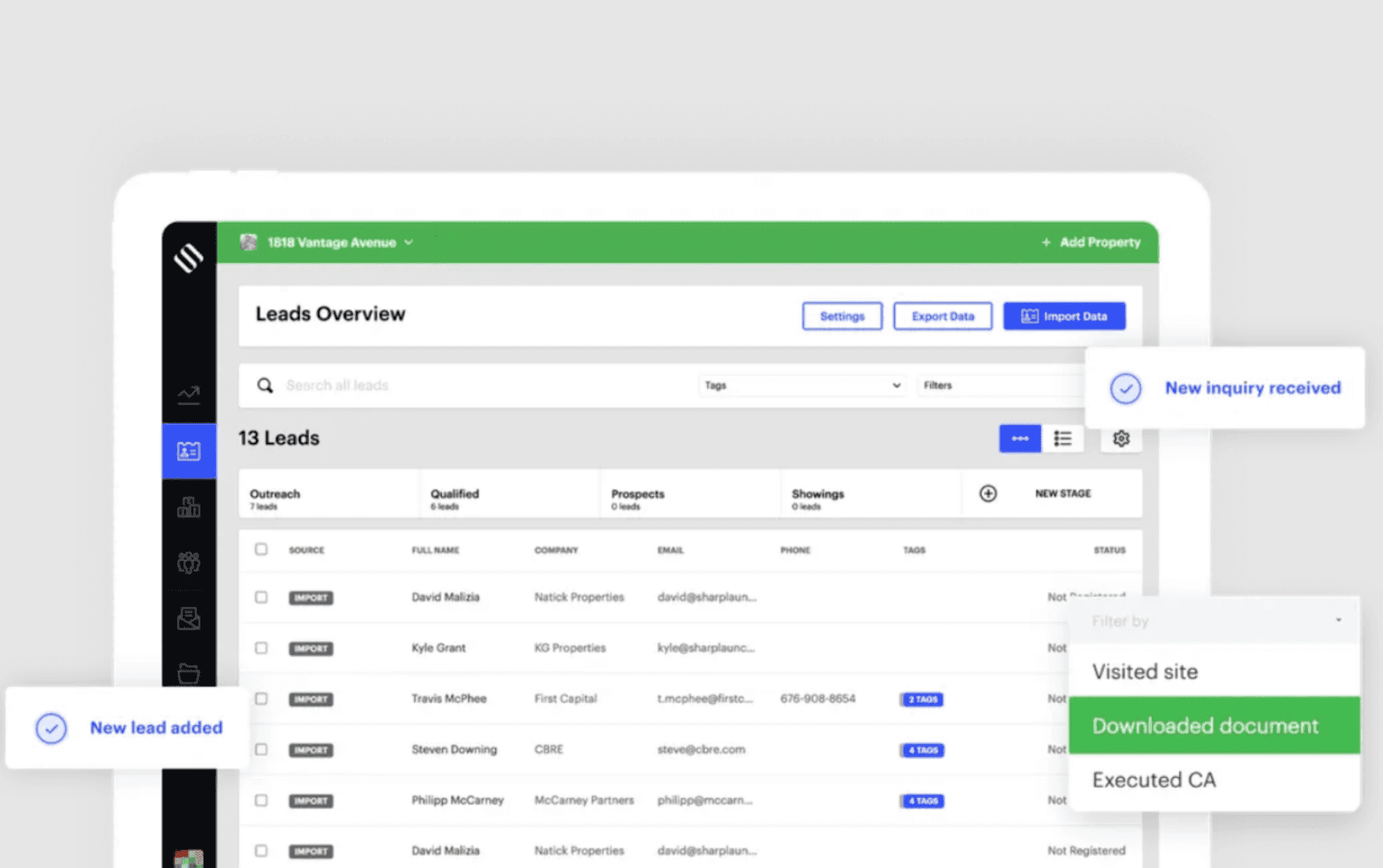This screenshot has height=868, width=1383.
Task: Check the Philipp McCarney row checkbox
Action: click(x=261, y=800)
